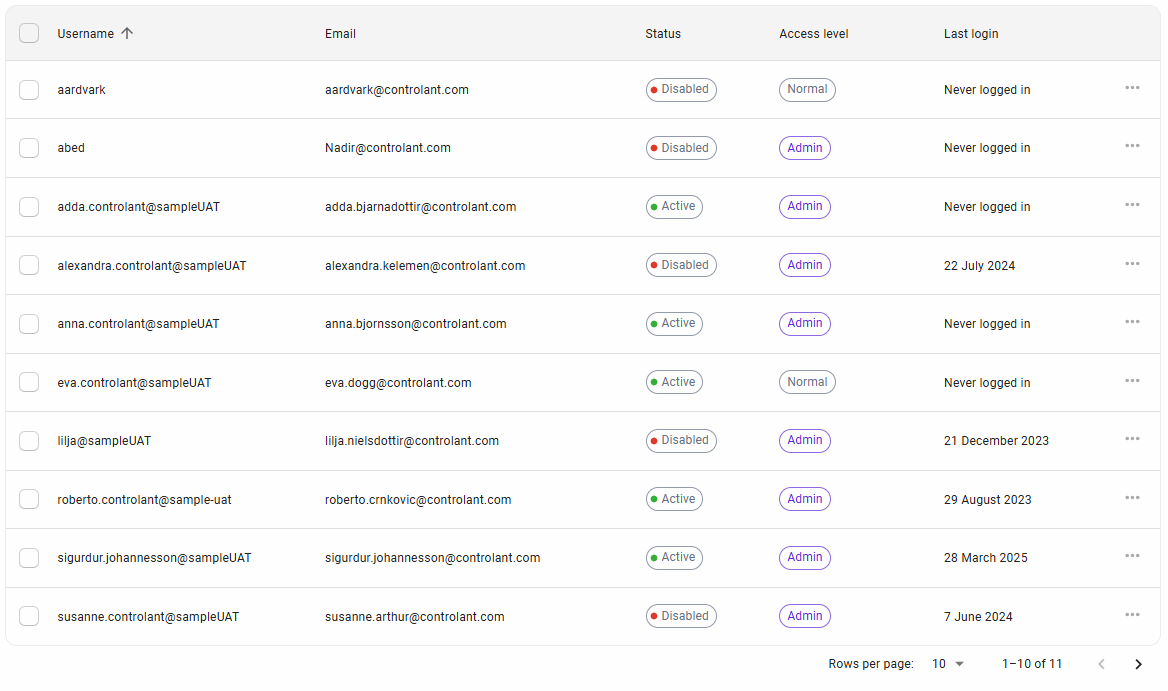Click the ellipsis icon for lilja@sampleUAT

[x=1132, y=439]
